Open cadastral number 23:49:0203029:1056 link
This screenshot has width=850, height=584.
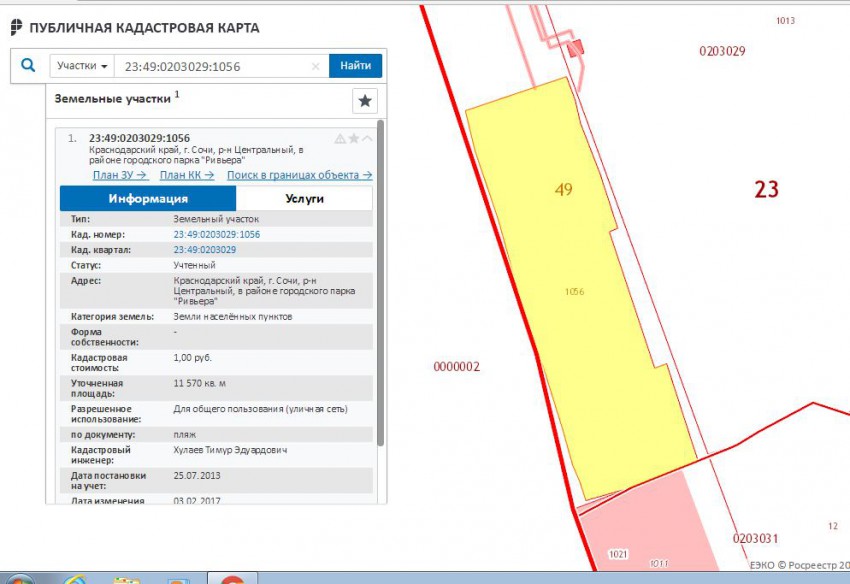[x=216, y=234]
